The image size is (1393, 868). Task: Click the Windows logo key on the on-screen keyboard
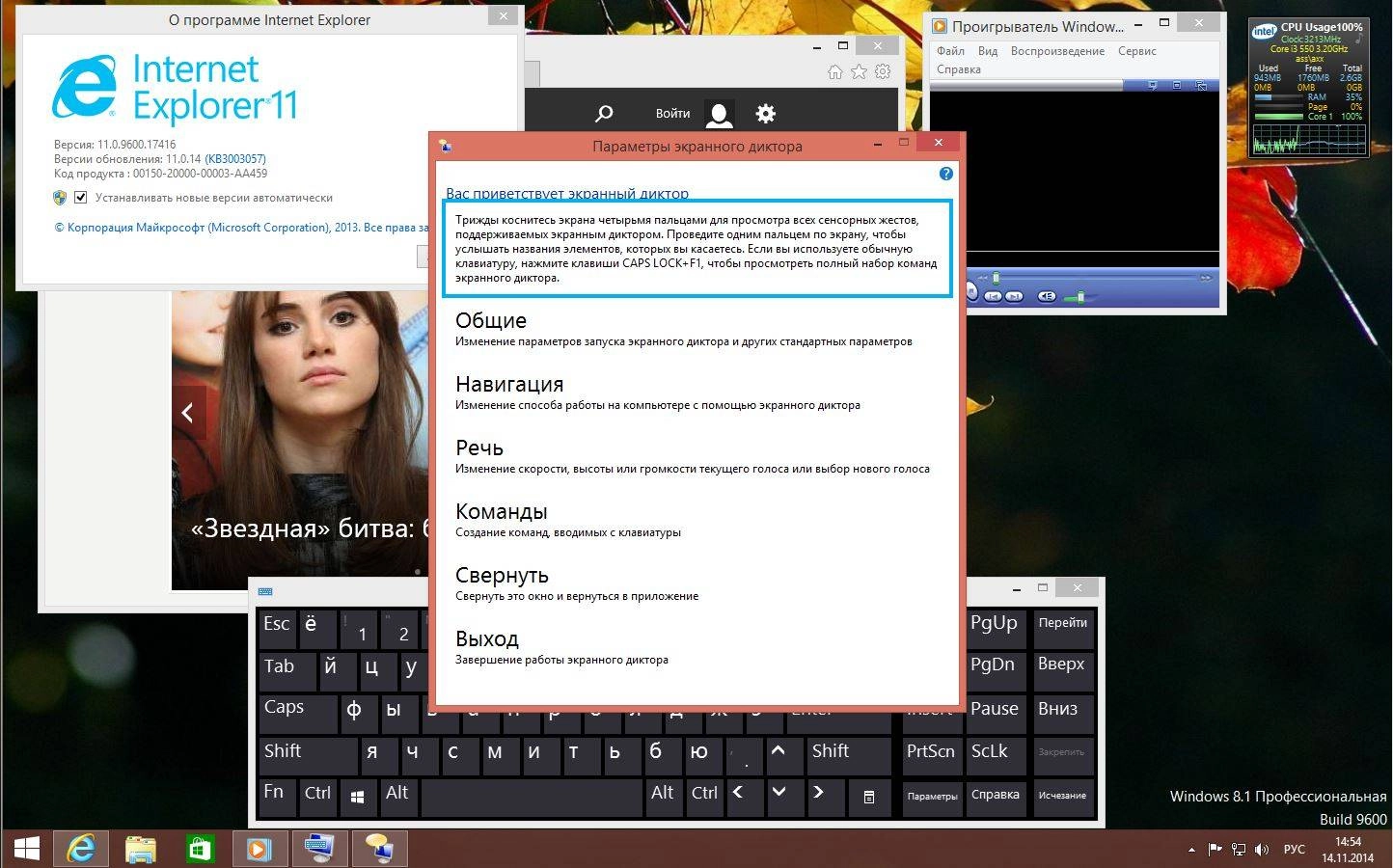(357, 797)
